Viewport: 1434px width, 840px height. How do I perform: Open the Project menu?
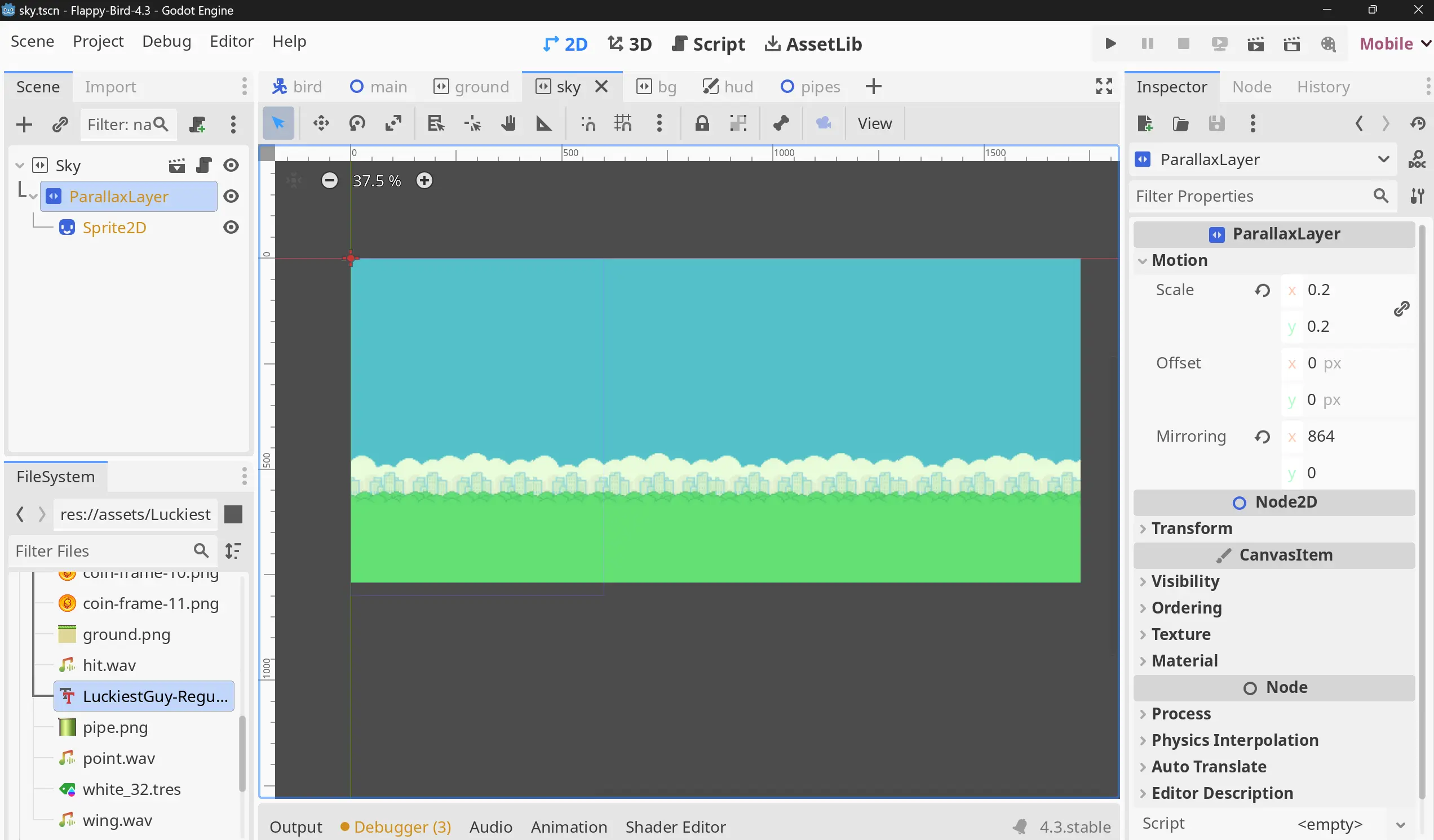[98, 42]
